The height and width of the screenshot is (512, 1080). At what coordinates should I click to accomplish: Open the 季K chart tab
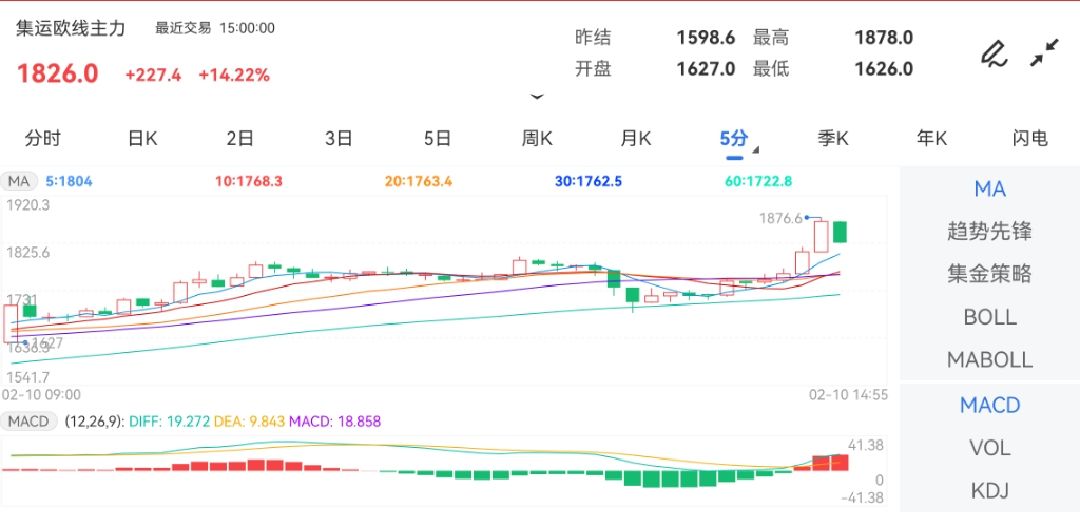[x=833, y=139]
